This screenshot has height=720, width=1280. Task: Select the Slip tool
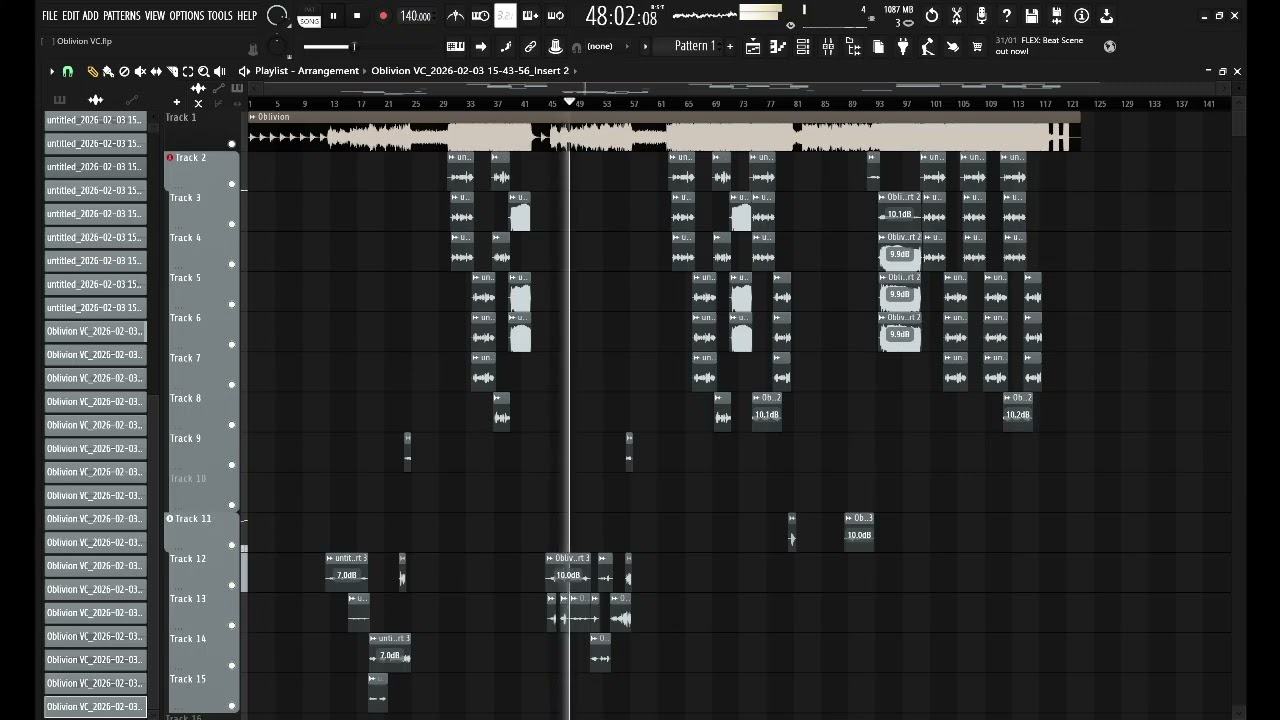tap(156, 71)
